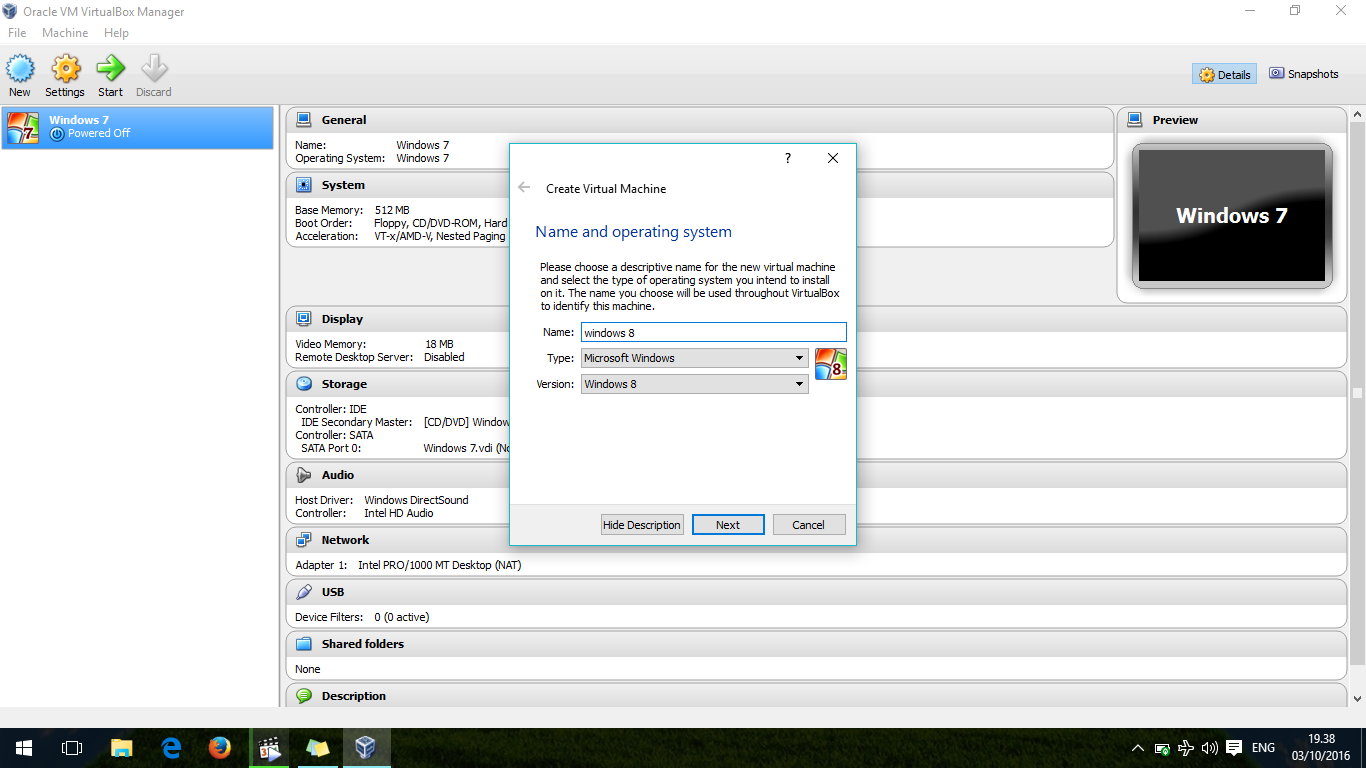
Task: Click the Windows DirectSound host driver text
Action: [x=416, y=500]
